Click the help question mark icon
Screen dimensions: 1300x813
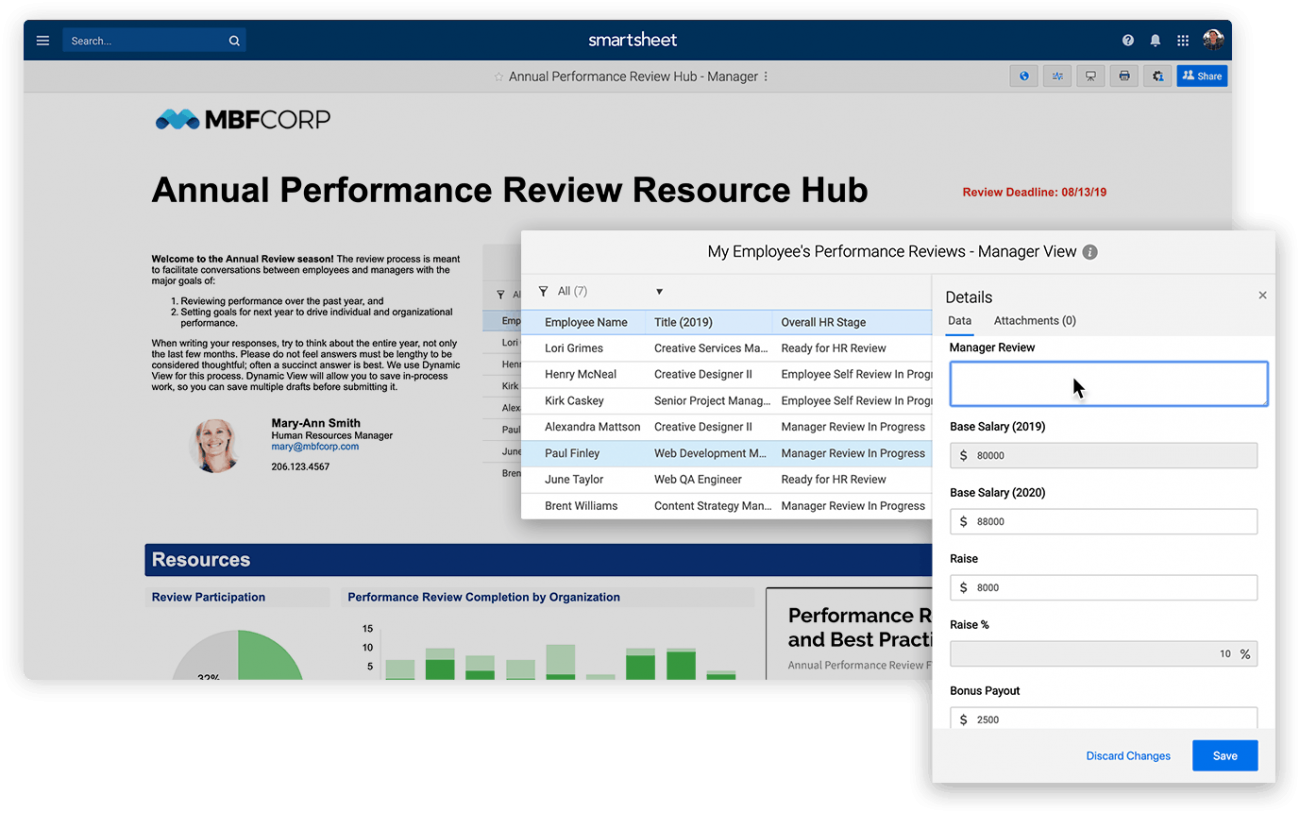click(1127, 40)
